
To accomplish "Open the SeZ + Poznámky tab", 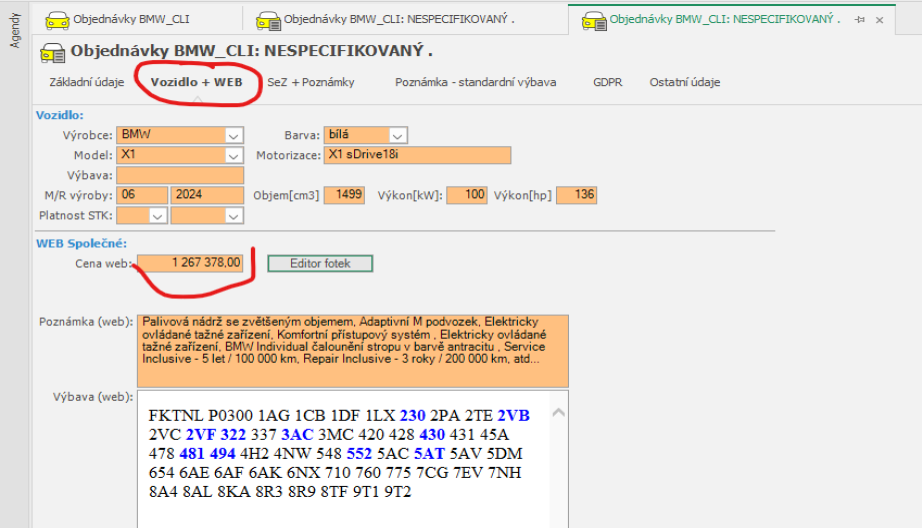I will pyautogui.click(x=310, y=82).
